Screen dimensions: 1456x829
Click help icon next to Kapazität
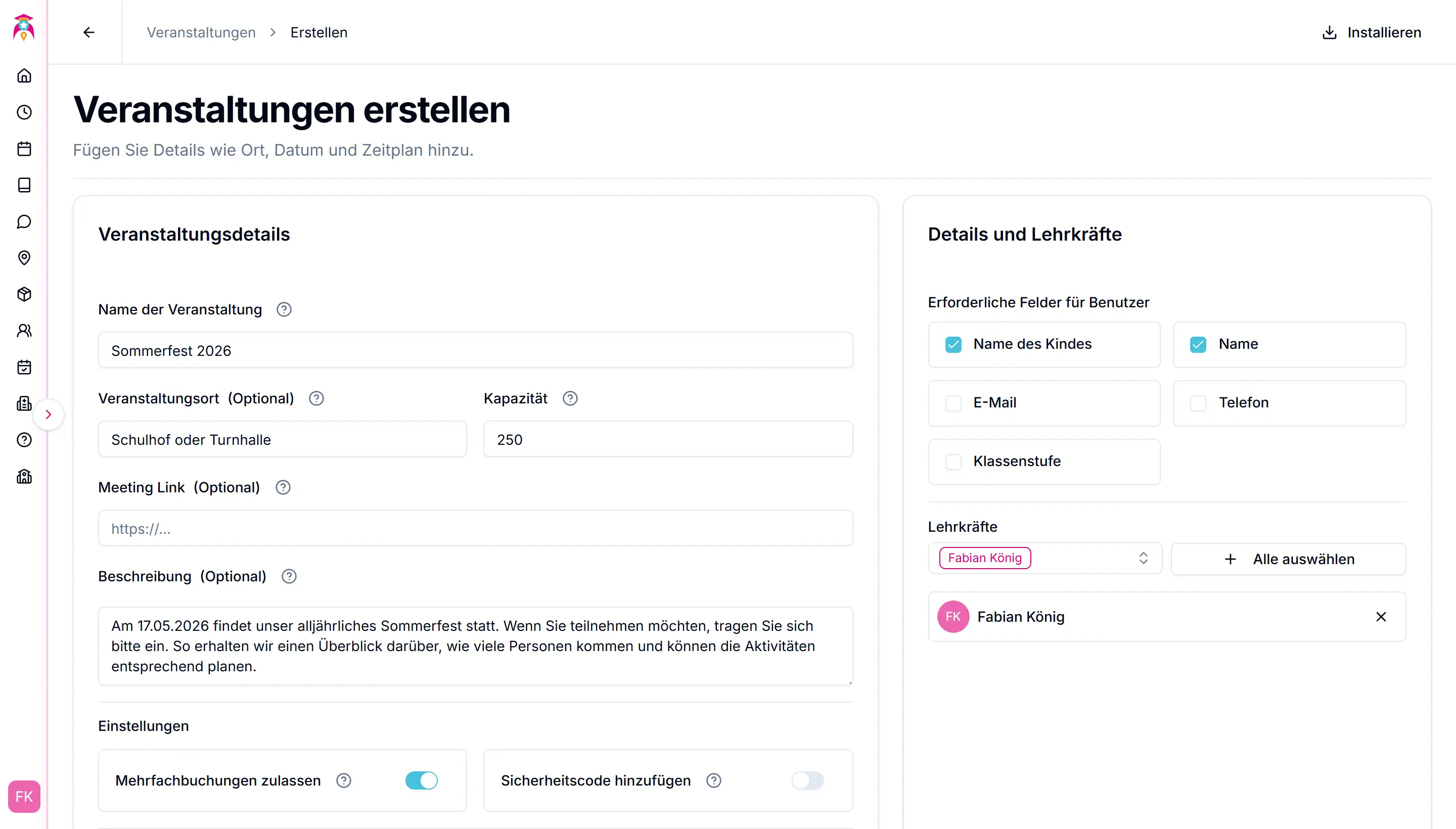[570, 398]
